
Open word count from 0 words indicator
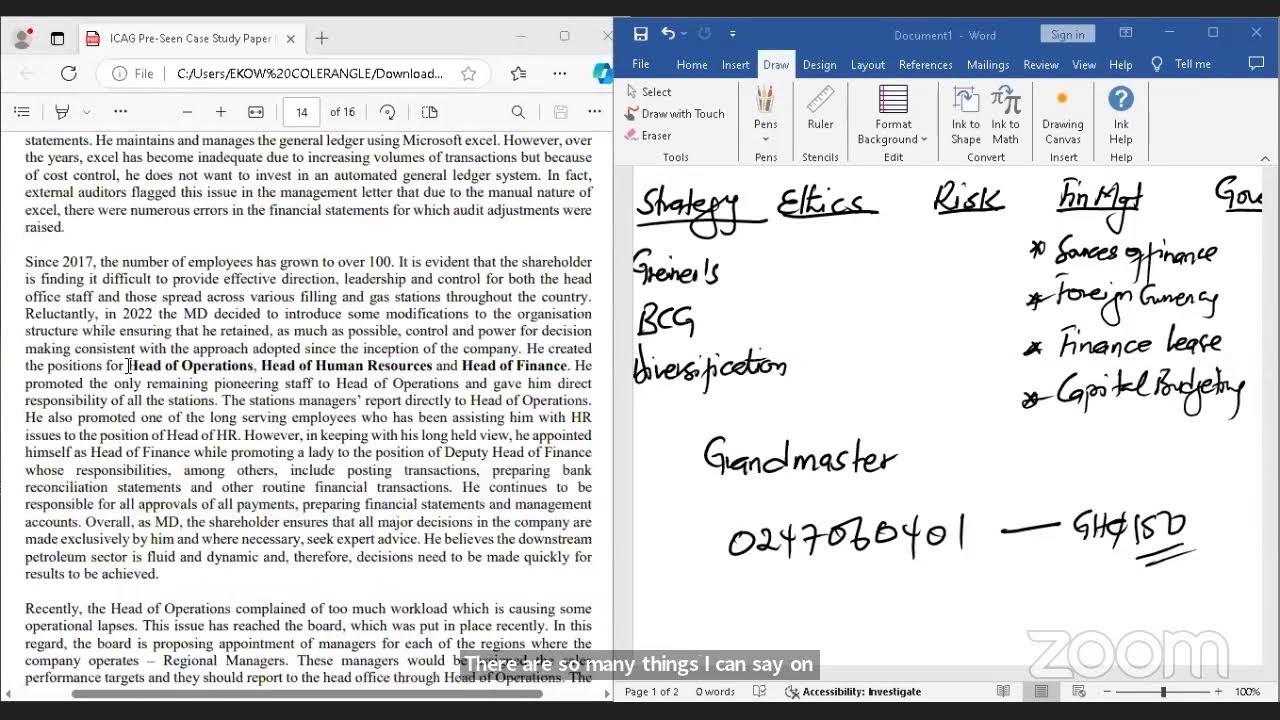point(715,692)
